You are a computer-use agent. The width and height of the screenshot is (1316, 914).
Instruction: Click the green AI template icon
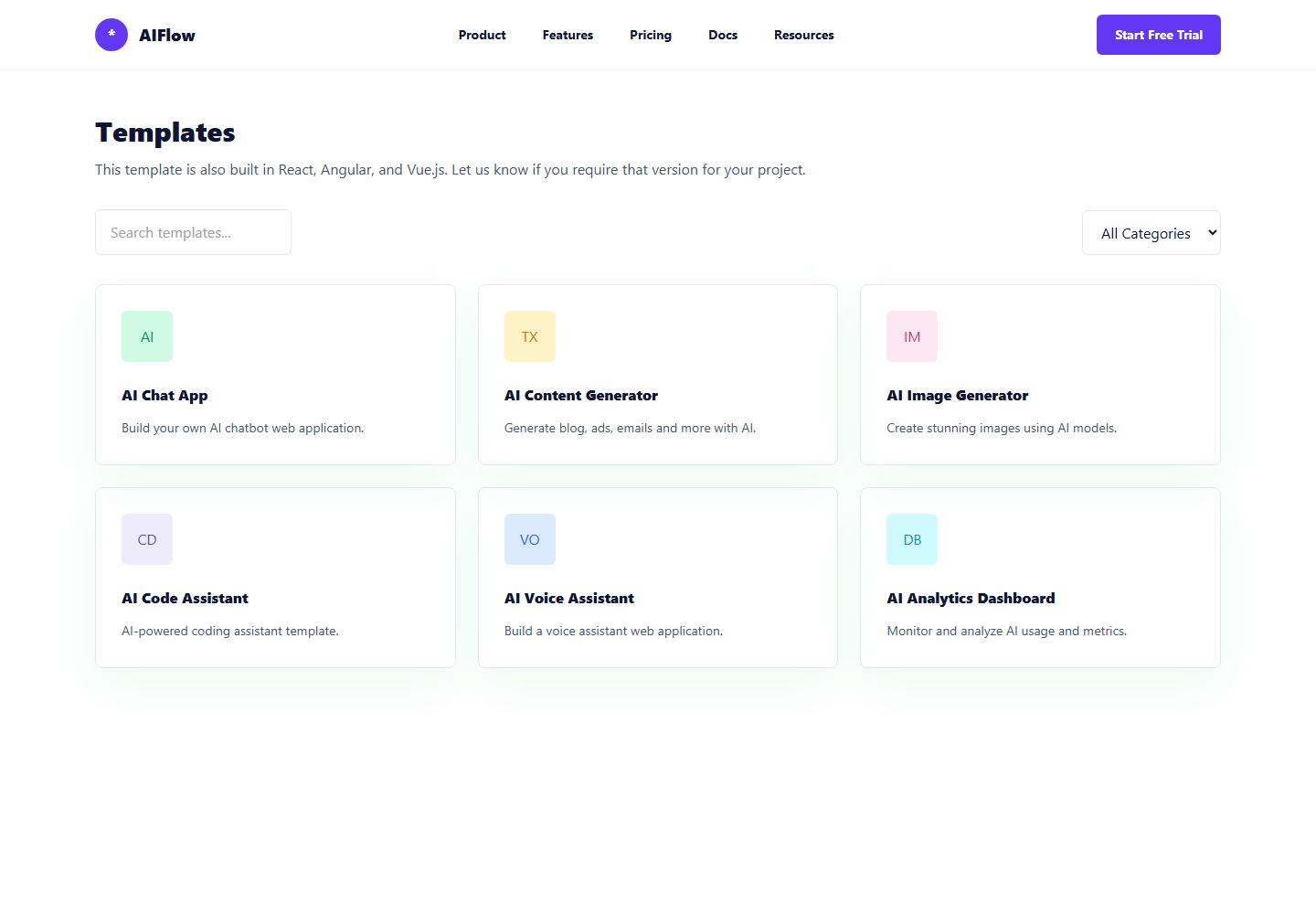pos(147,336)
